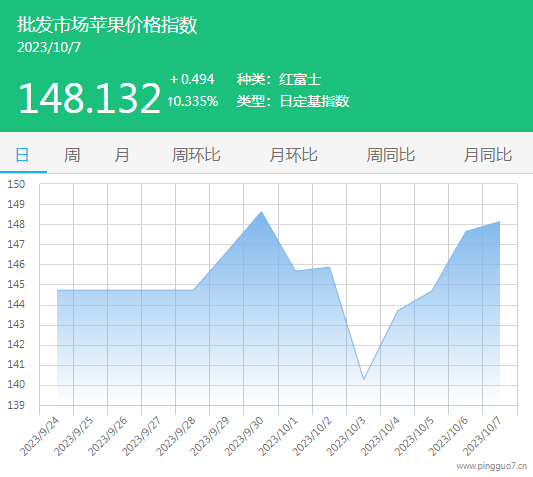Click the chart data point for 2023/10/6
The height and width of the screenshot is (477, 533).
pyautogui.click(x=466, y=231)
